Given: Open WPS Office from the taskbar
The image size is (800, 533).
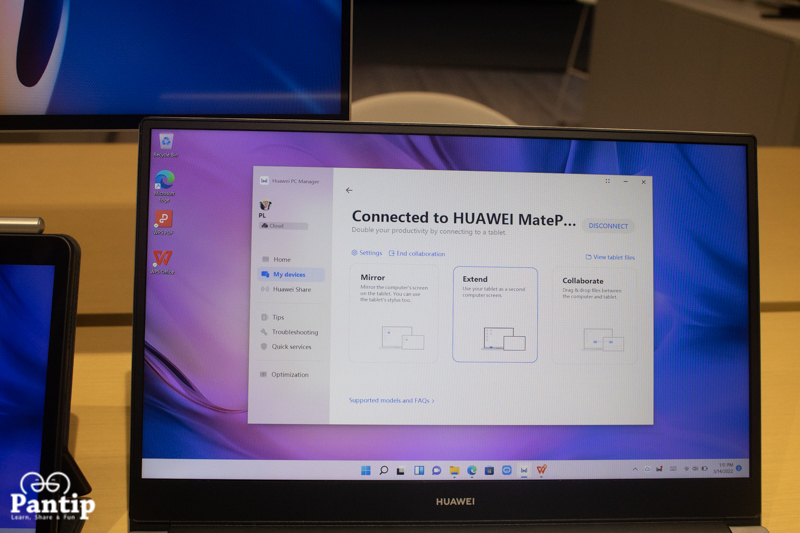Looking at the screenshot, I should pos(541,470).
